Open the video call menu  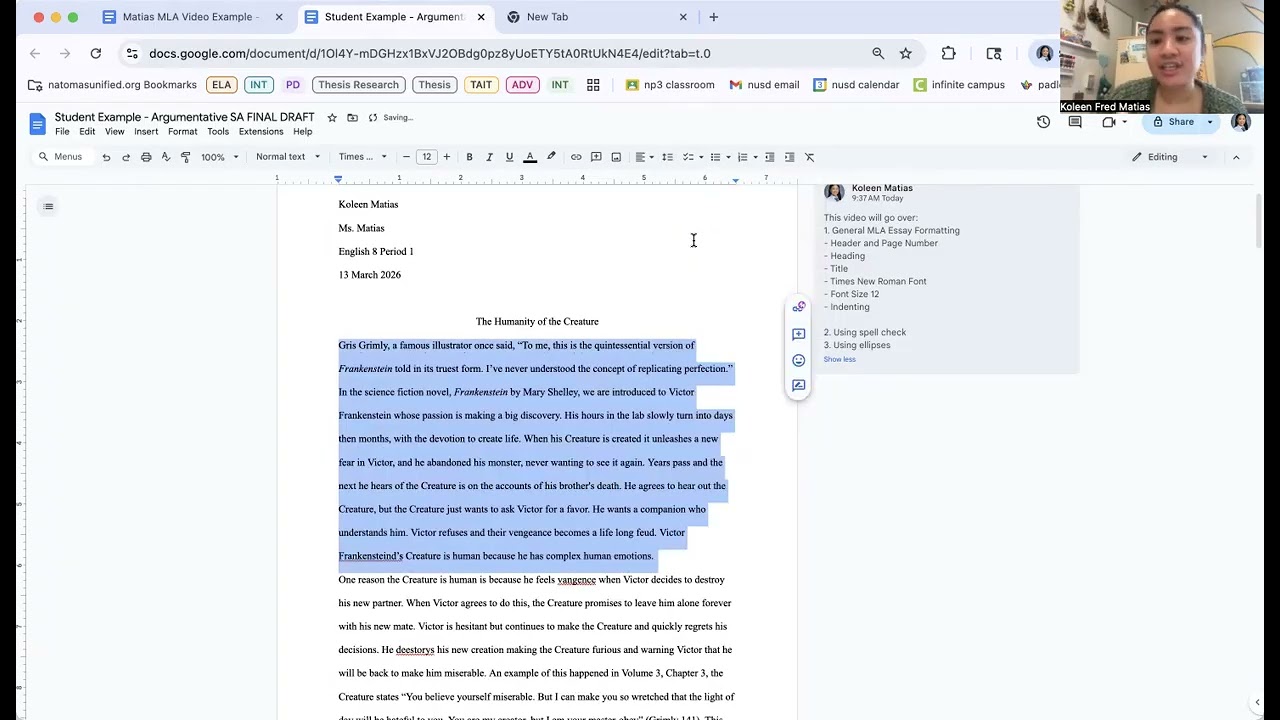[1114, 122]
